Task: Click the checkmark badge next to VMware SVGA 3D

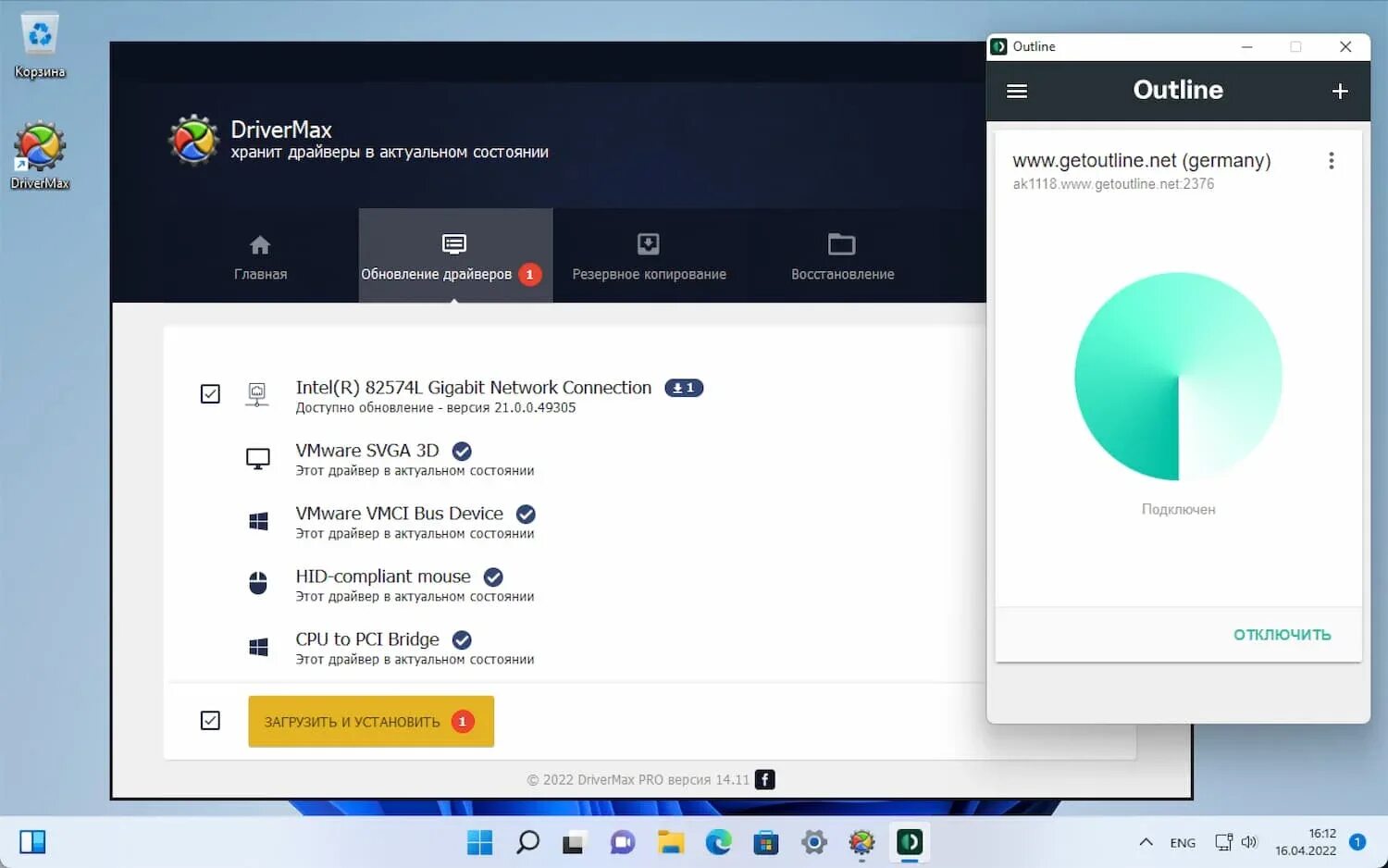Action: coord(462,451)
